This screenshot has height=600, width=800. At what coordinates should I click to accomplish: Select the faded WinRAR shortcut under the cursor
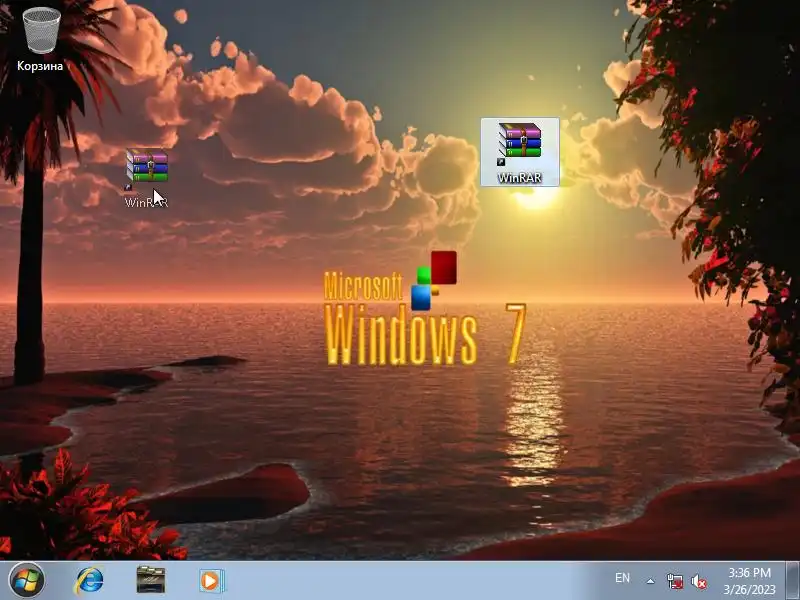point(147,178)
